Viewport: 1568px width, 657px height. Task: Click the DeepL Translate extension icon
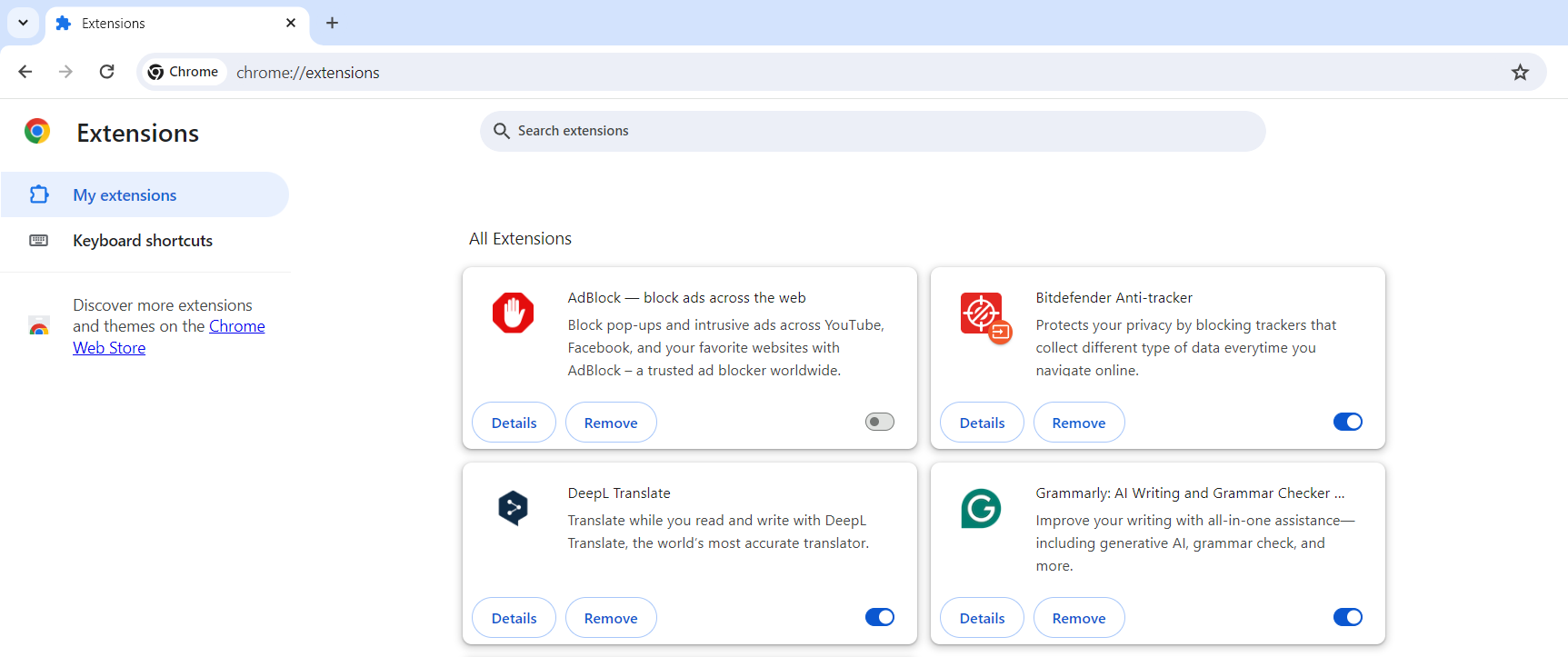(513, 508)
